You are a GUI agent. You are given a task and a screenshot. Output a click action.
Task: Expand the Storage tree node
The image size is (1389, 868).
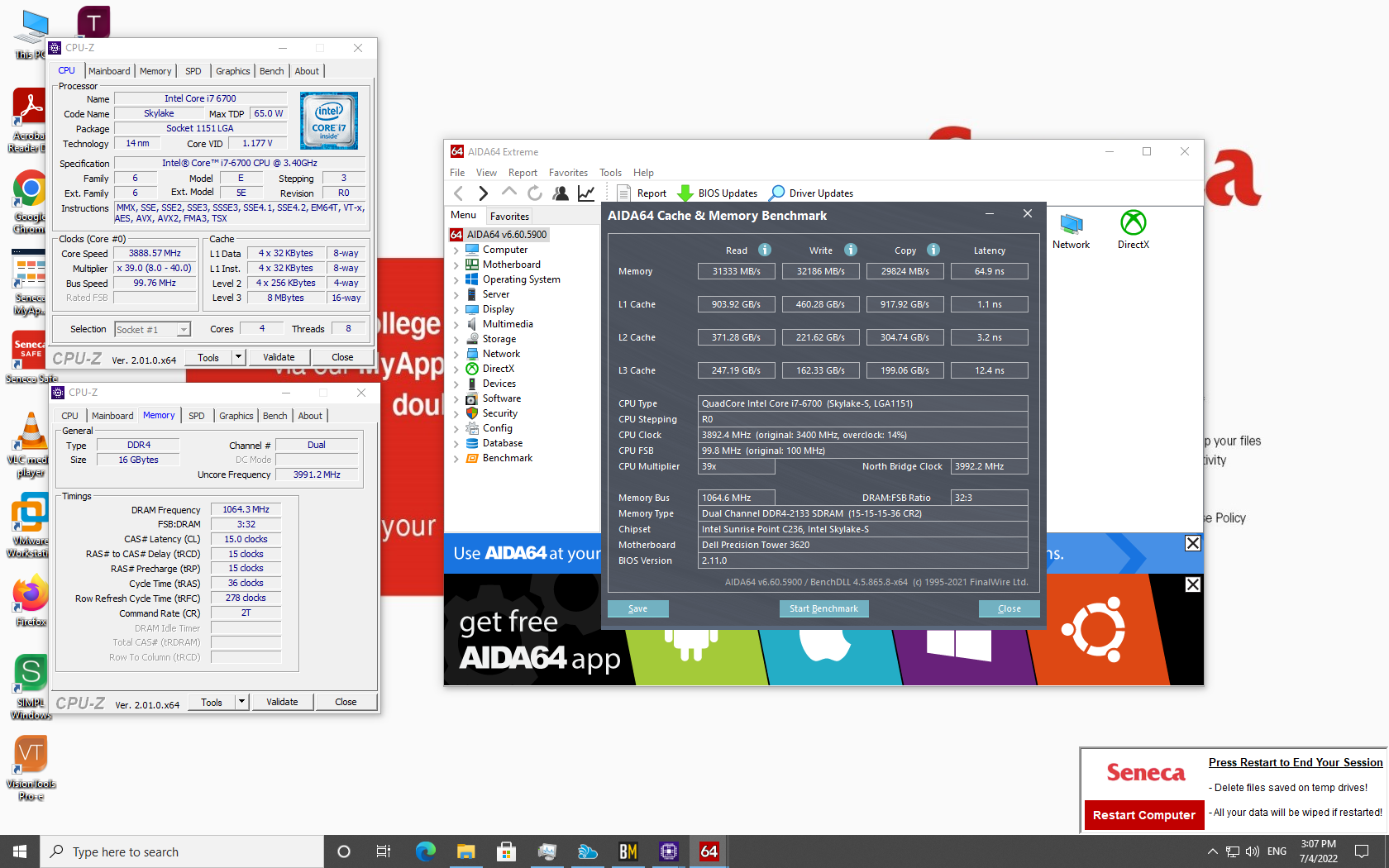point(456,339)
